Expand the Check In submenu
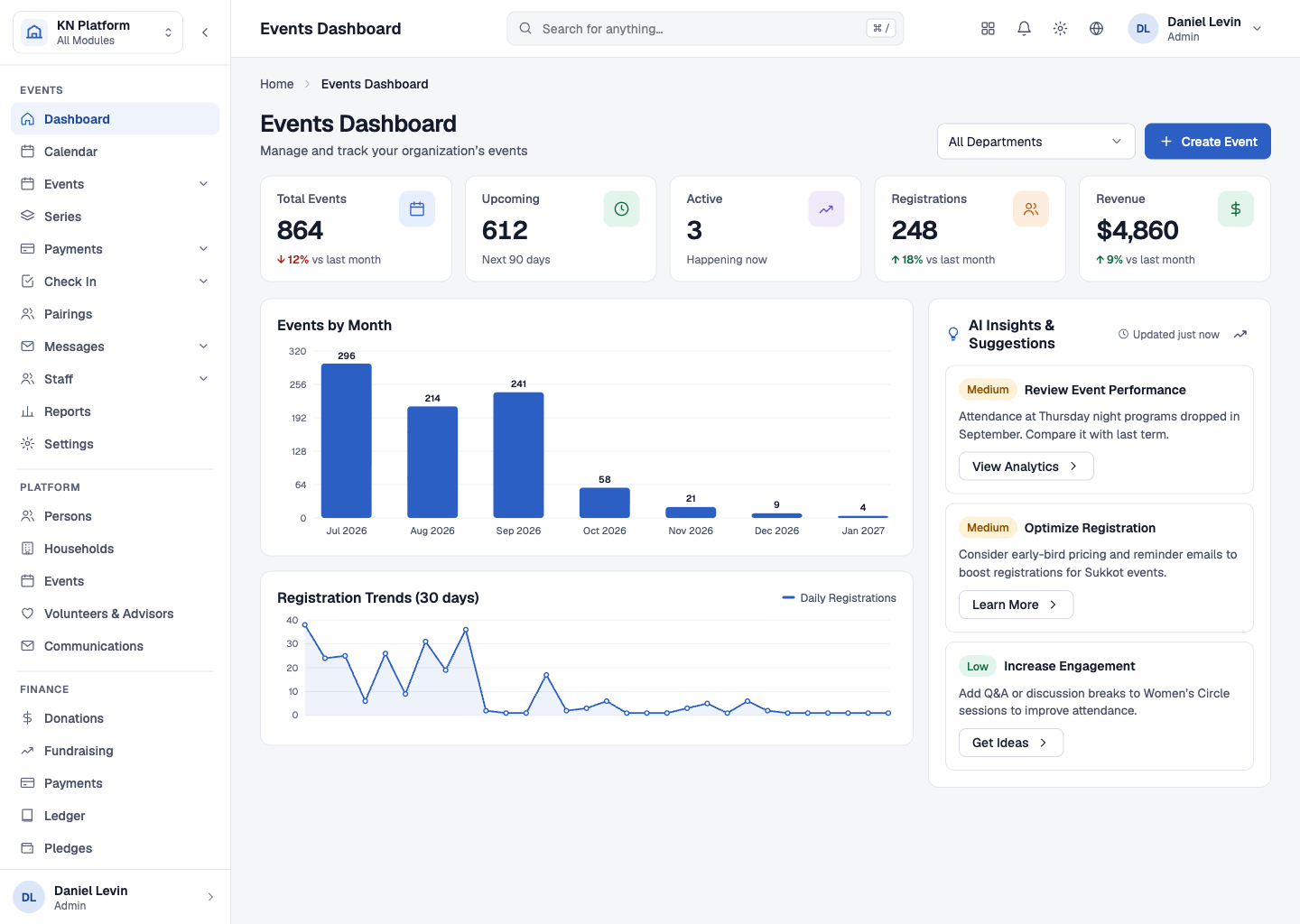1300x924 pixels. [203, 282]
